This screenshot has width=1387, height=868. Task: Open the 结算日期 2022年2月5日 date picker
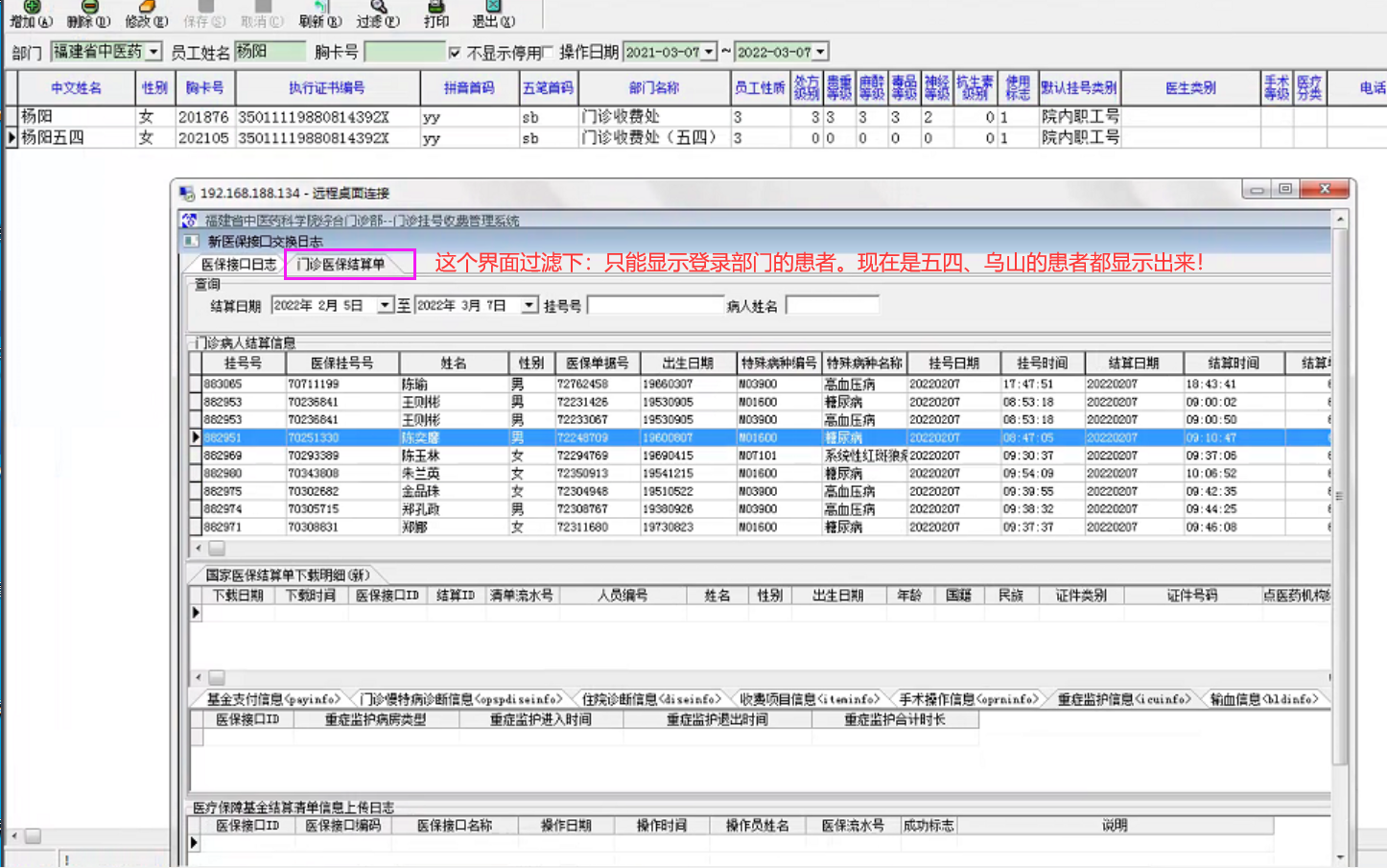click(x=385, y=306)
